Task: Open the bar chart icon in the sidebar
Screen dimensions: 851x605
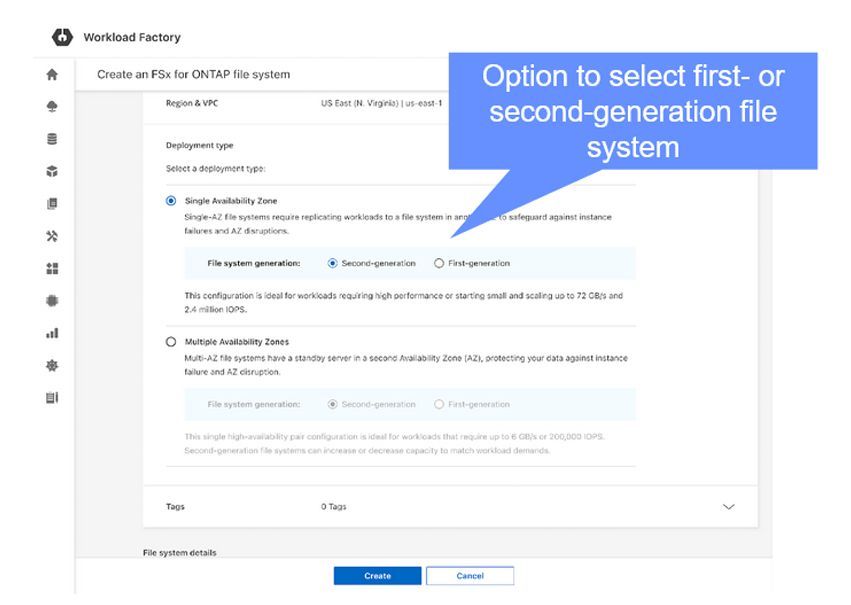Action: 52,333
